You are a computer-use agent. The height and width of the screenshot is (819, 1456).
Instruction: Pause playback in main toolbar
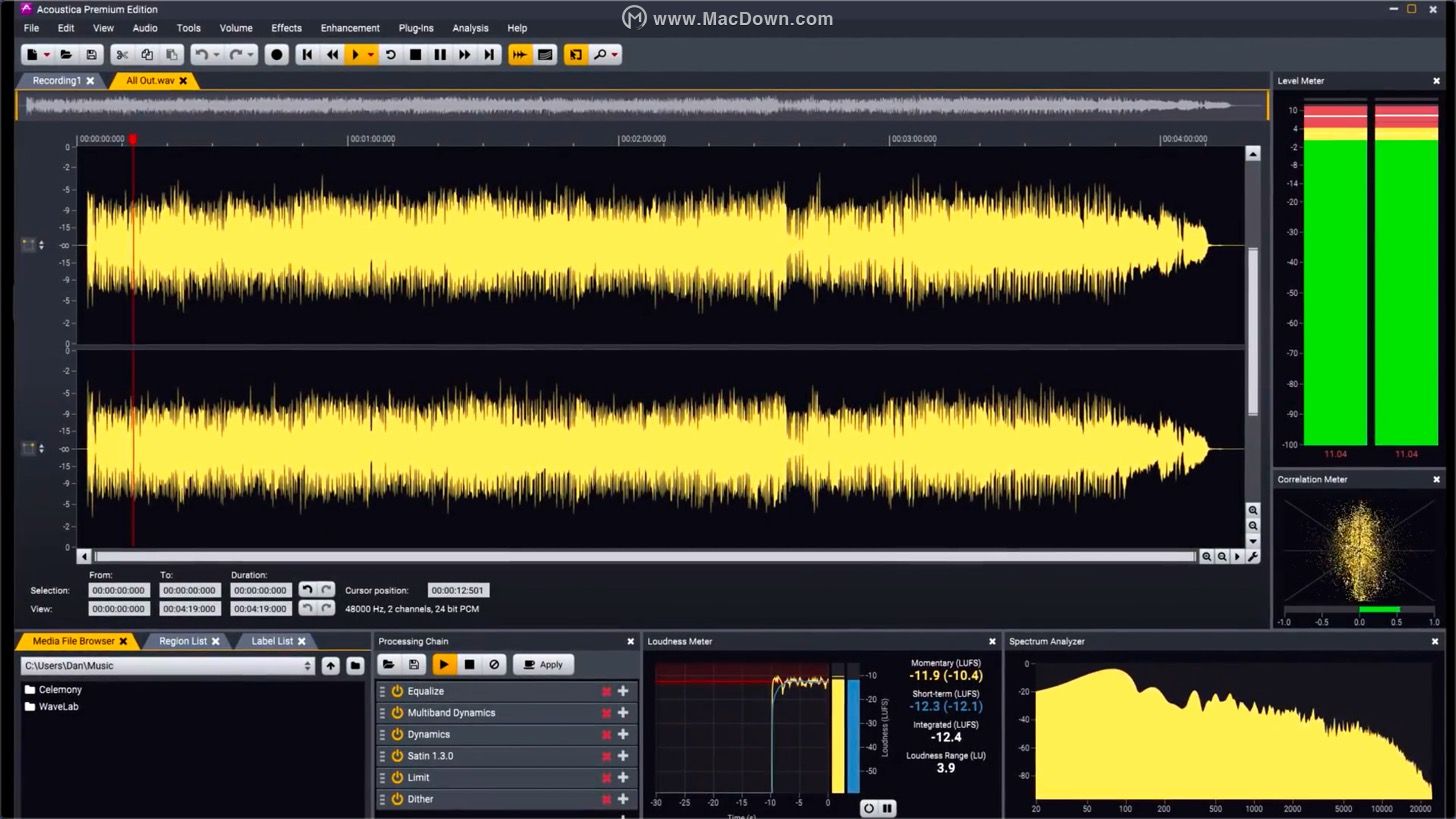[x=440, y=55]
